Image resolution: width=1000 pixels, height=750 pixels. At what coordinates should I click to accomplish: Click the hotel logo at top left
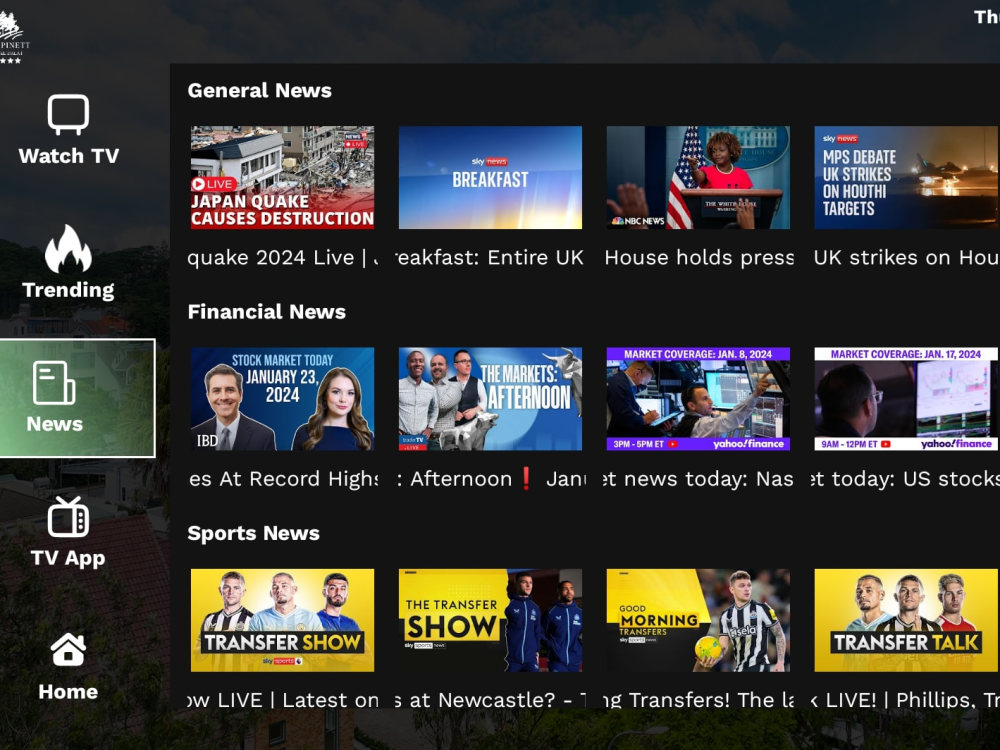coord(13,37)
